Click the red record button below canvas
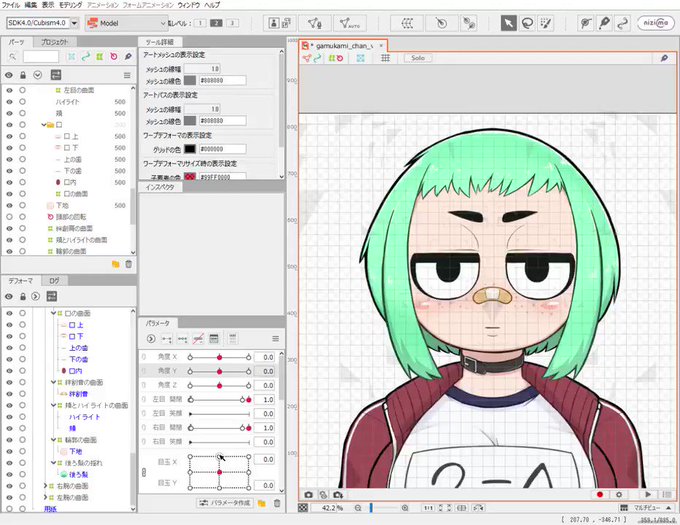This screenshot has height=525, width=680. tap(600, 495)
